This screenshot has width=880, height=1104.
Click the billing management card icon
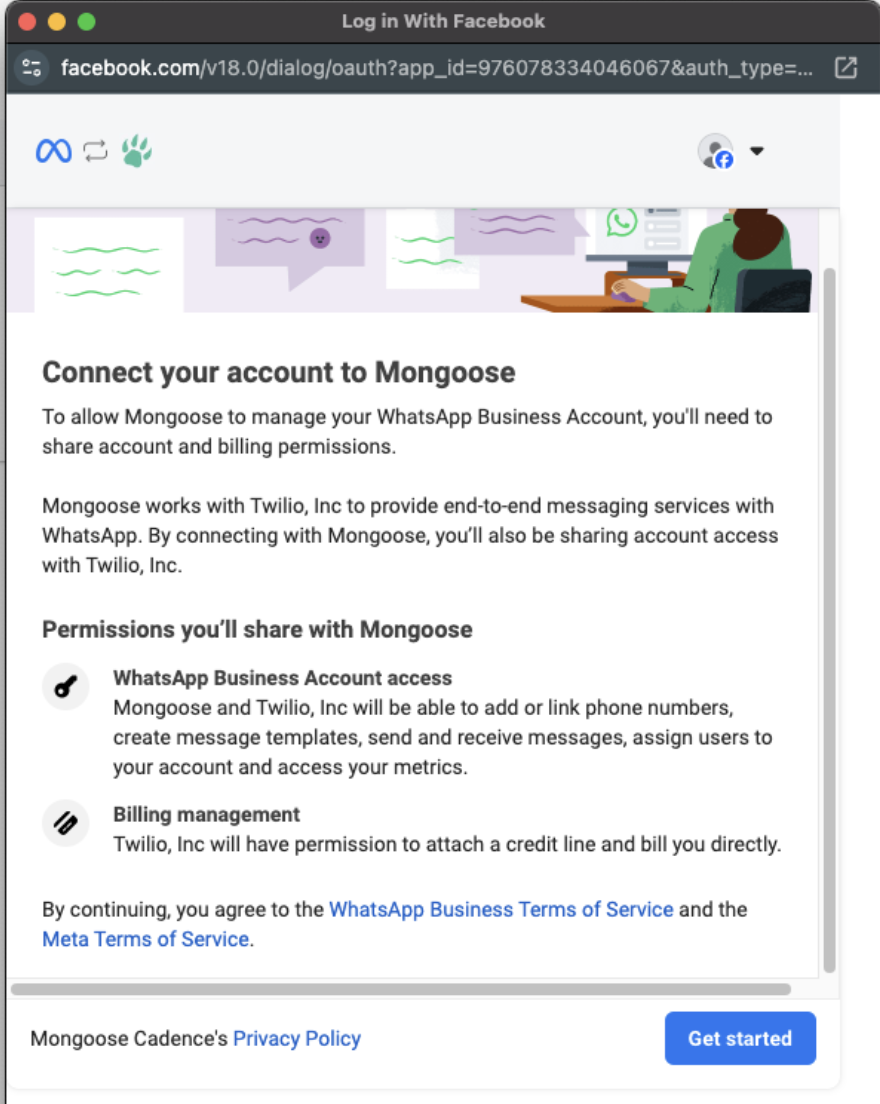click(x=65, y=822)
